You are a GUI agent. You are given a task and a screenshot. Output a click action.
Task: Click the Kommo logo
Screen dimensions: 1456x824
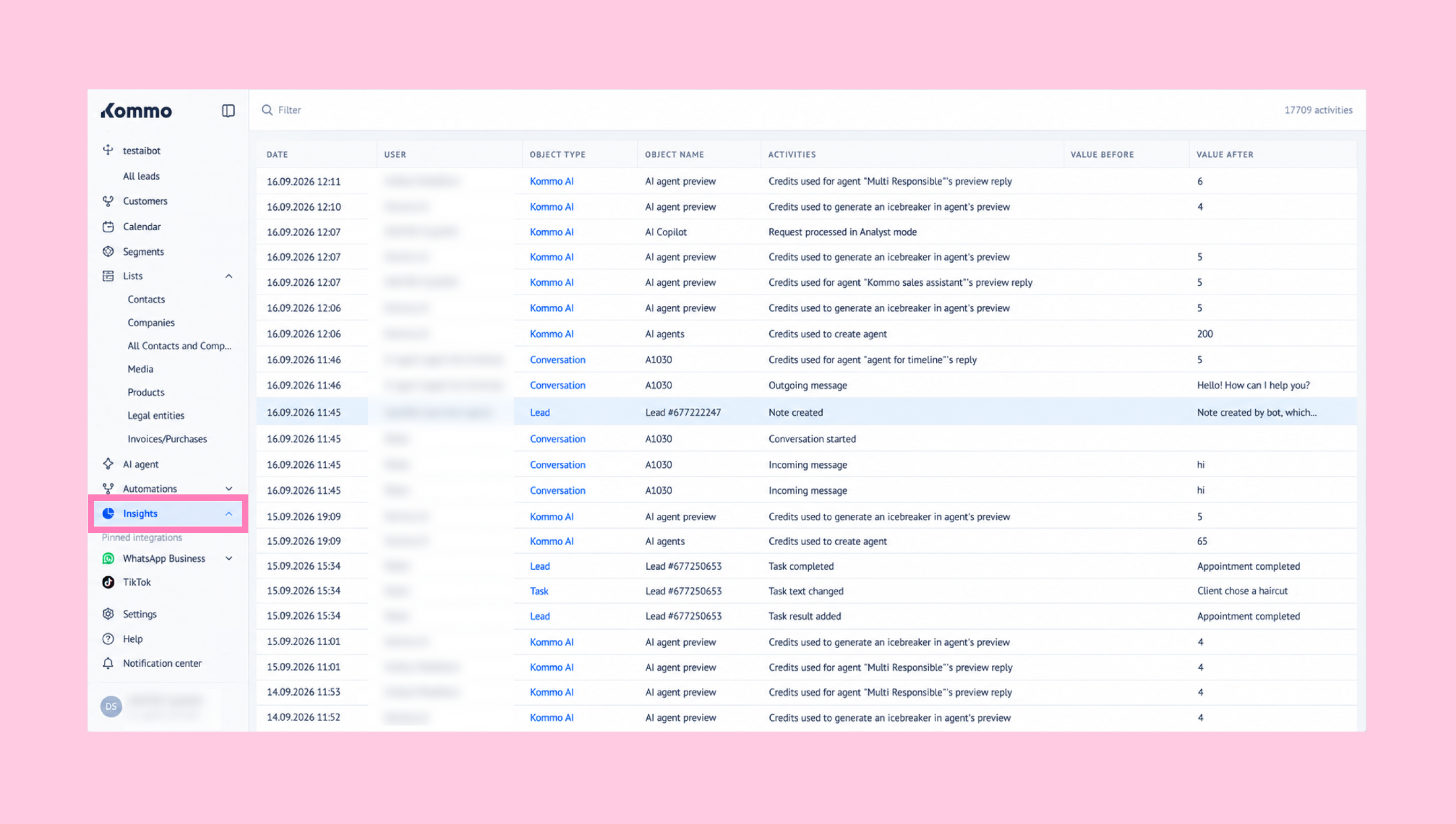tap(136, 110)
